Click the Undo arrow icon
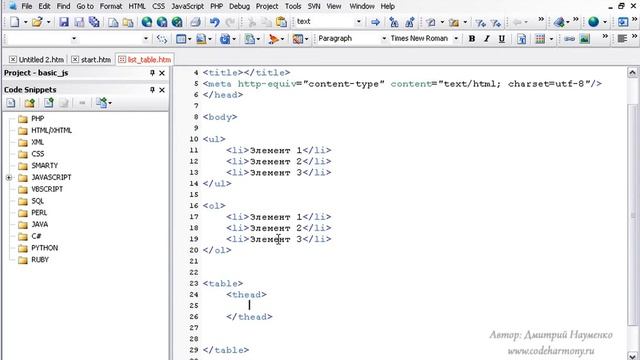640x360 pixels. point(214,22)
